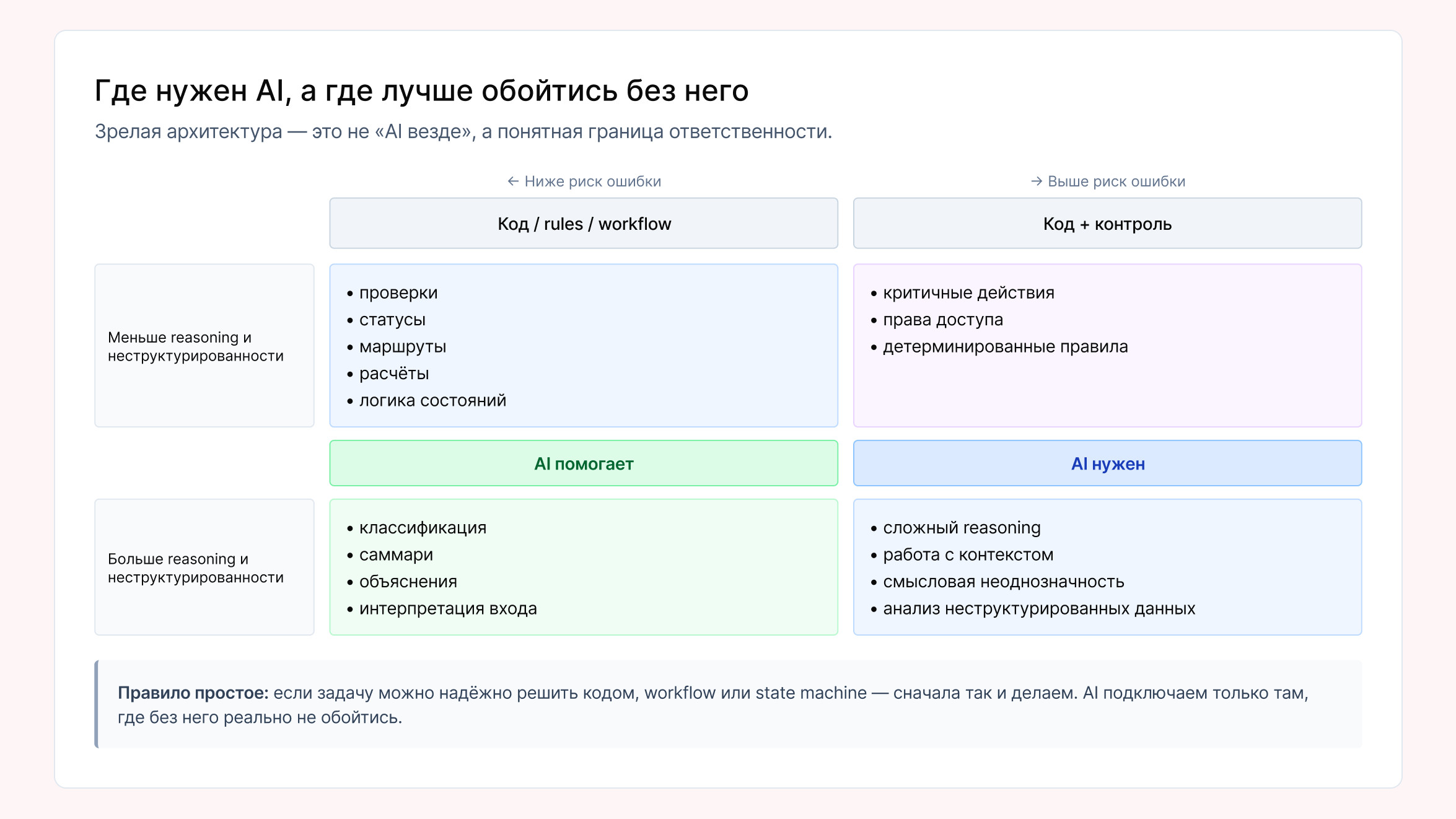Click the 'классификация' bullet item
The image size is (1456, 819).
click(423, 527)
